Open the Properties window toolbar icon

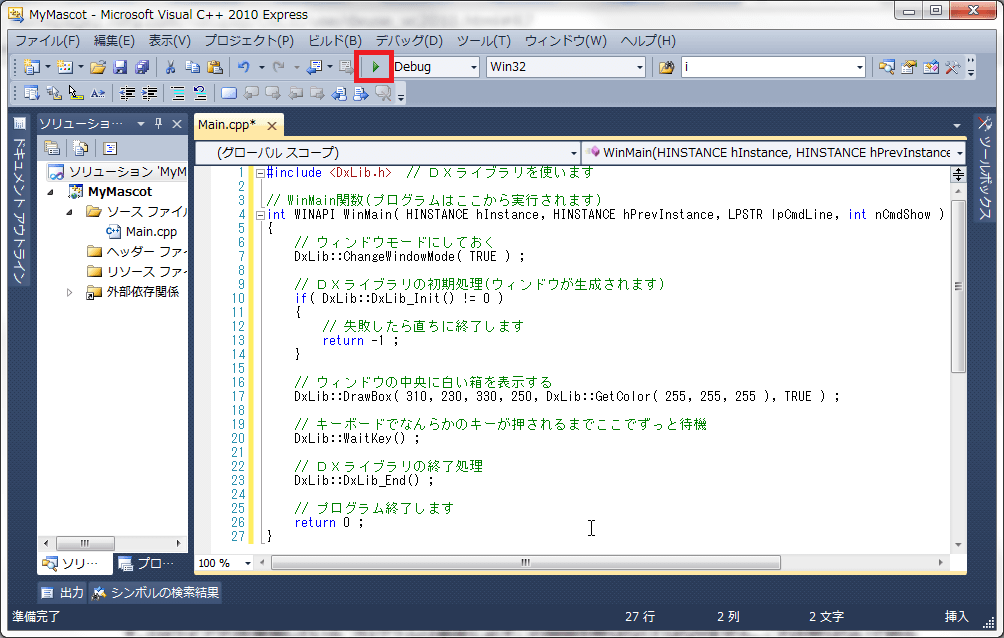909,67
